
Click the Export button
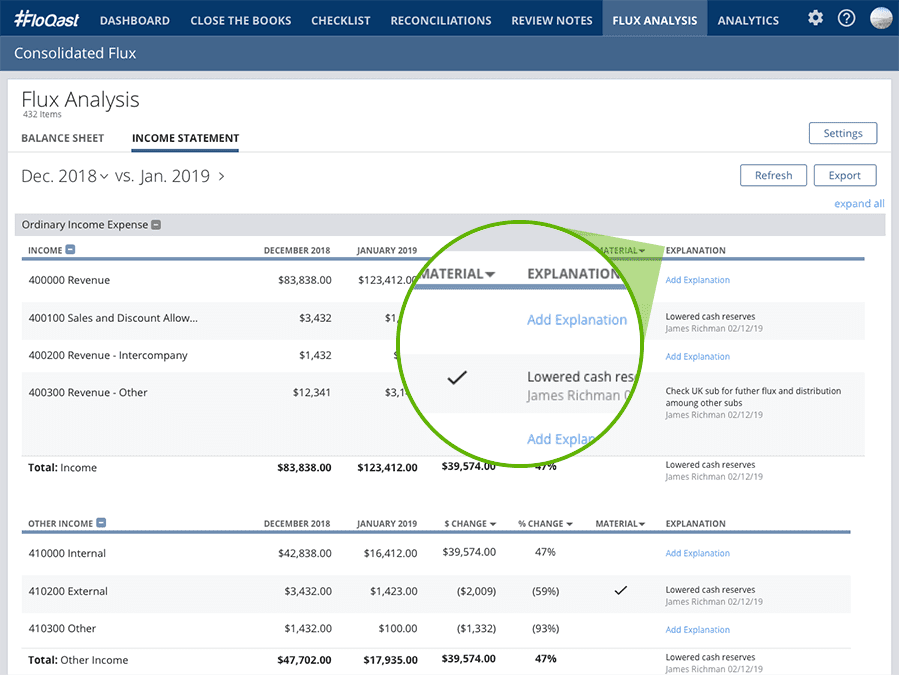pyautogui.click(x=845, y=176)
